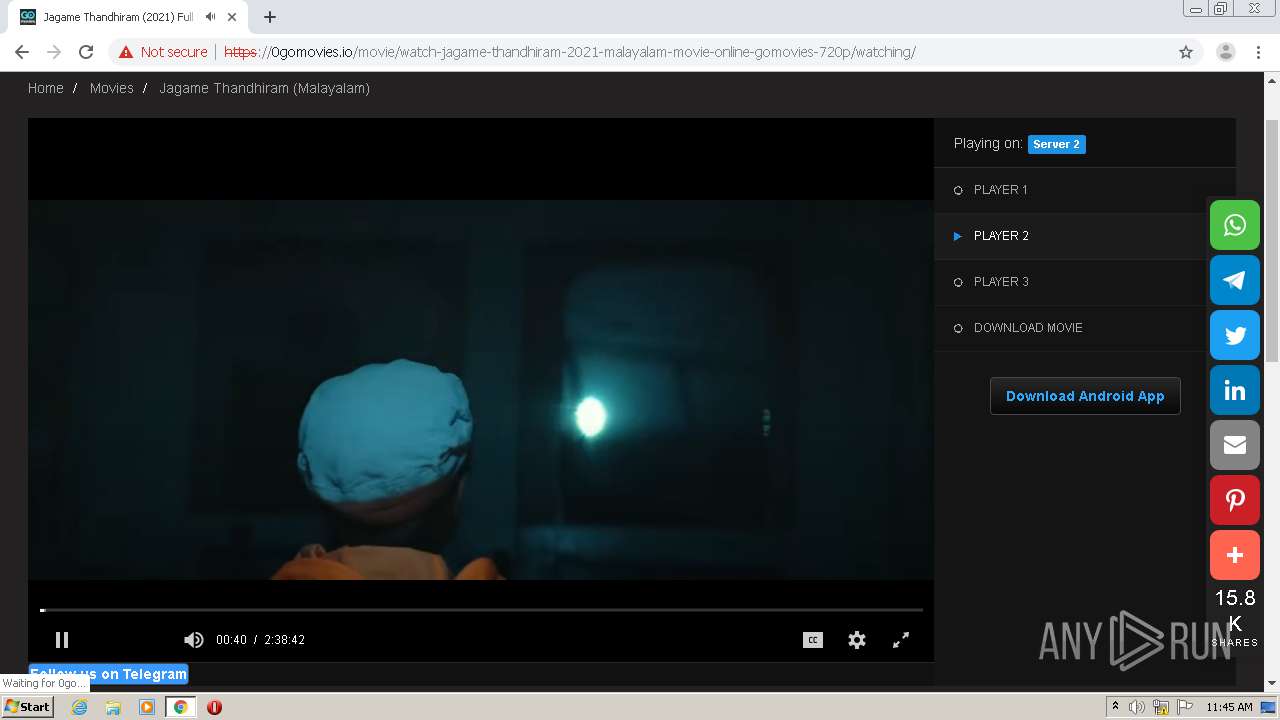Go to the Home breadcrumb
Screen dimensions: 1280x720
coord(46,88)
